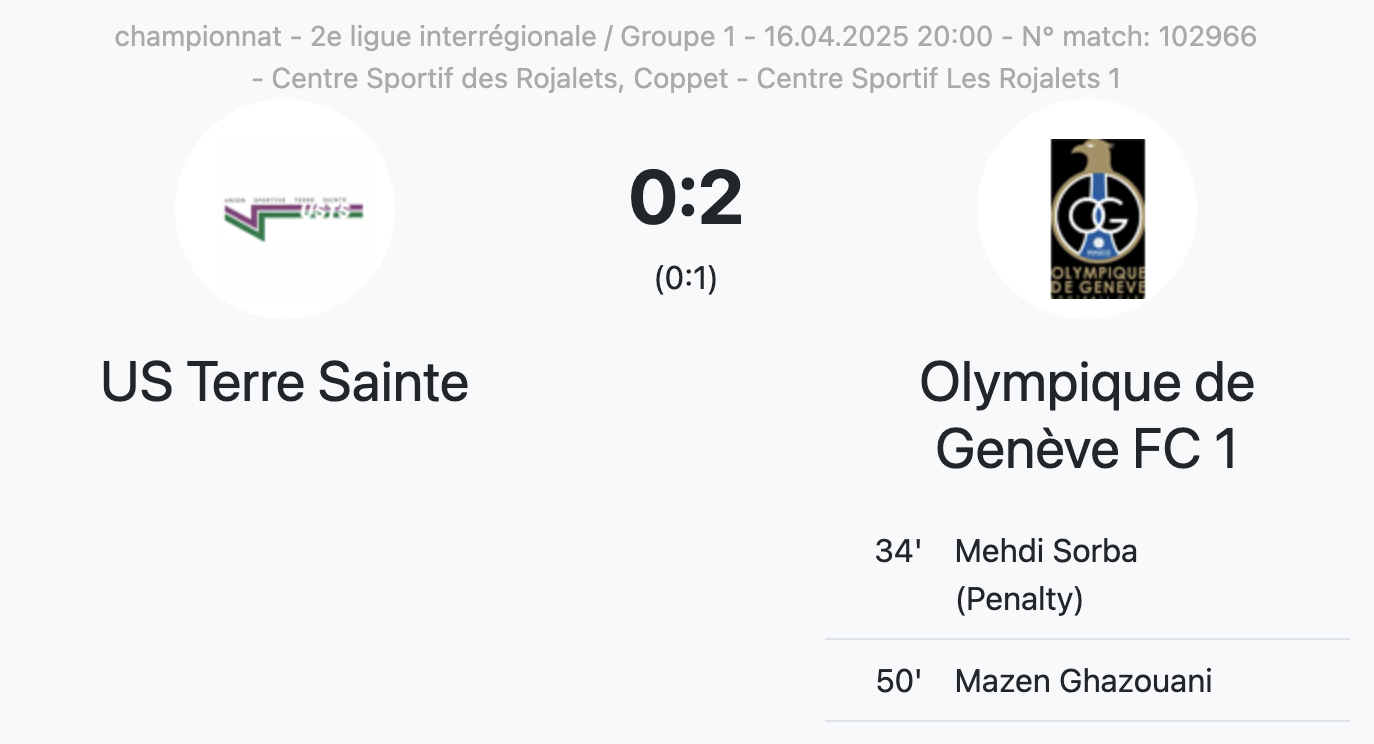Select goal scorer Mazen Ghazouani

point(1083,681)
